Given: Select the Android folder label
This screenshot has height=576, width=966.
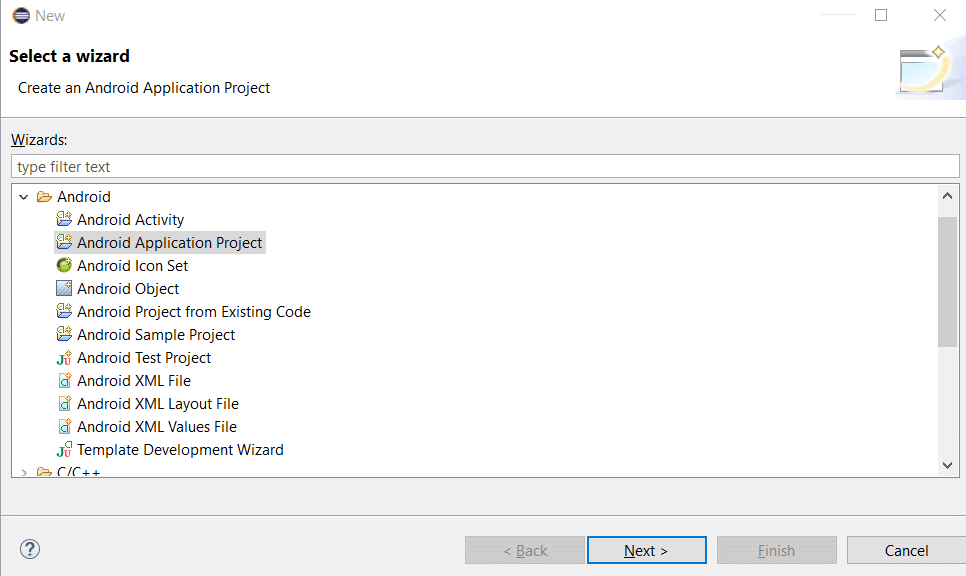Looking at the screenshot, I should pyautogui.click(x=84, y=197).
